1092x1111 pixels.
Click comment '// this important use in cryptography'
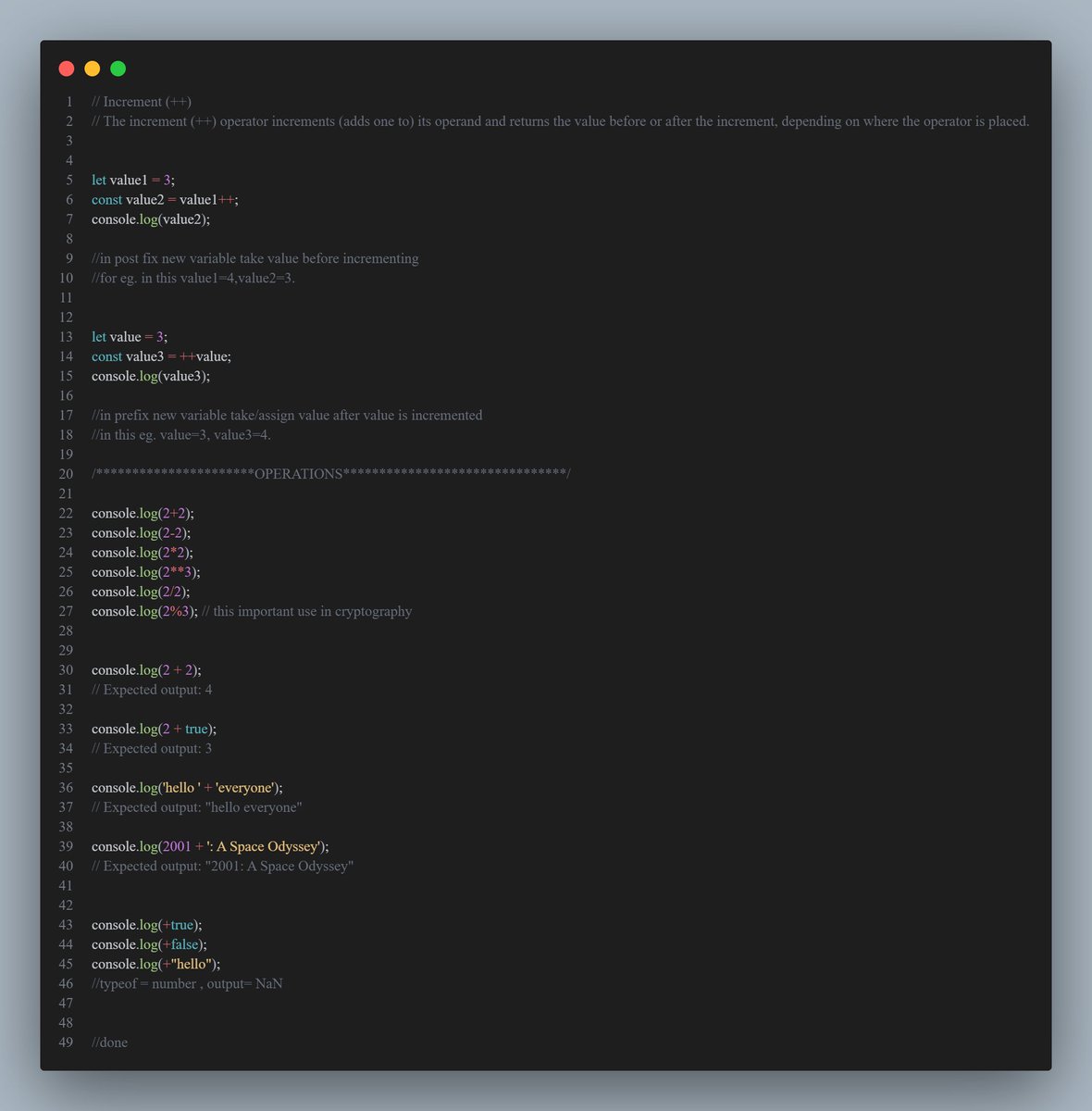click(x=307, y=611)
